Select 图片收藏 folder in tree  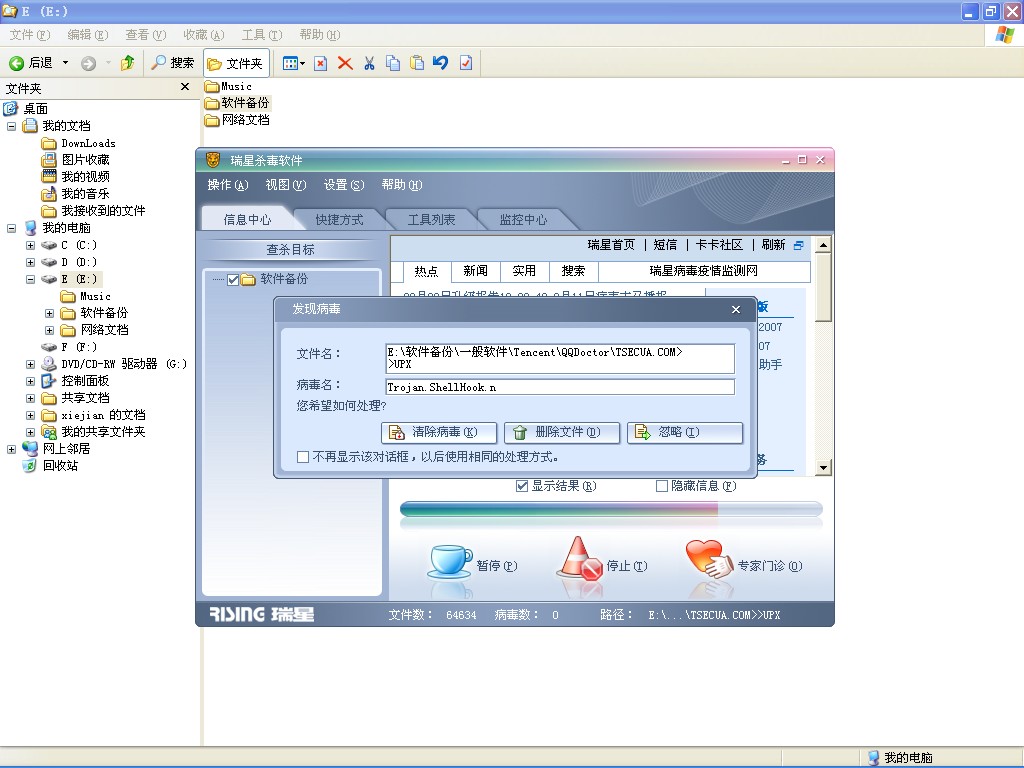pyautogui.click(x=85, y=160)
